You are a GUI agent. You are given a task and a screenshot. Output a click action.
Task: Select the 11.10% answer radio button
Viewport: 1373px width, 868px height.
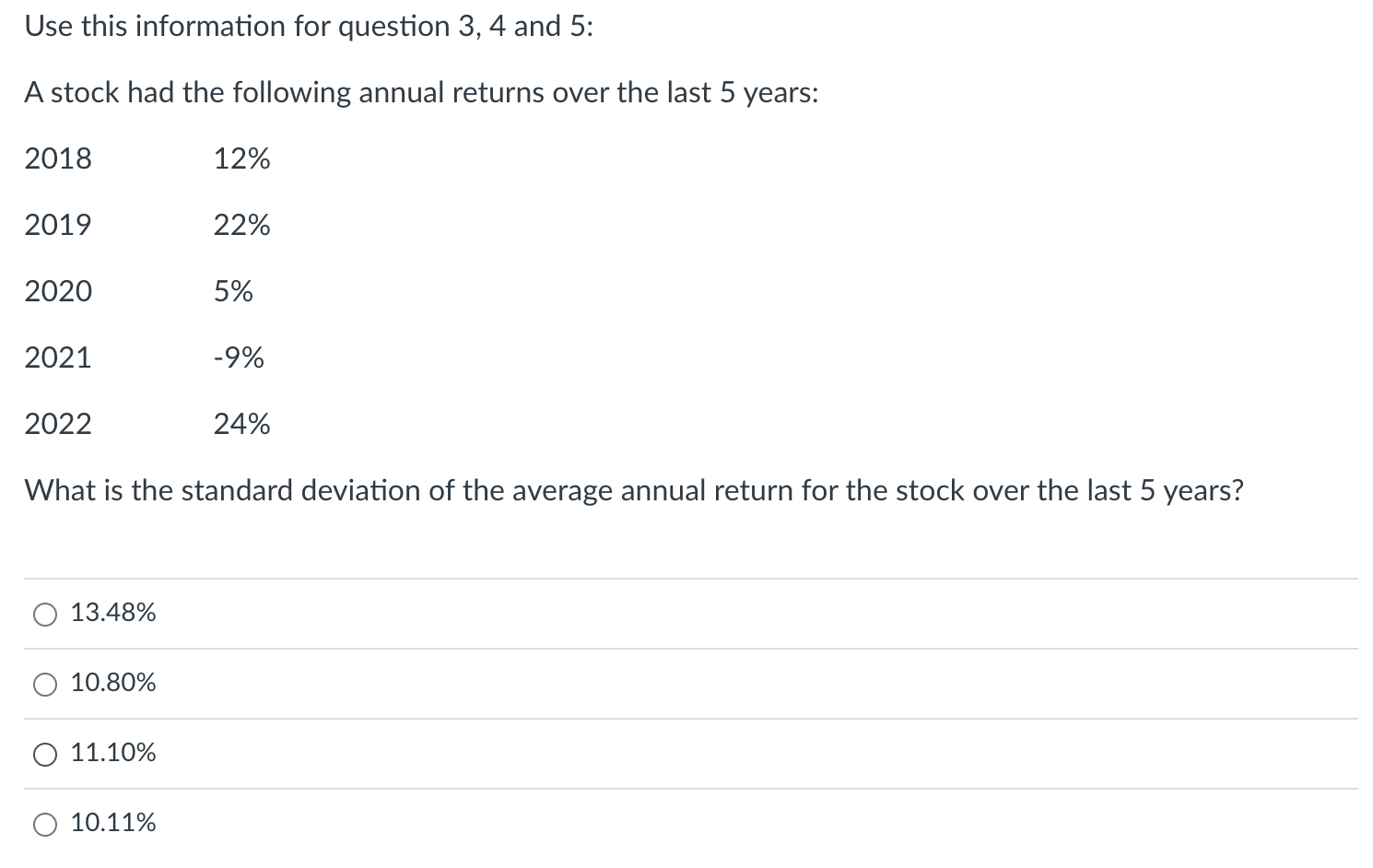(44, 754)
